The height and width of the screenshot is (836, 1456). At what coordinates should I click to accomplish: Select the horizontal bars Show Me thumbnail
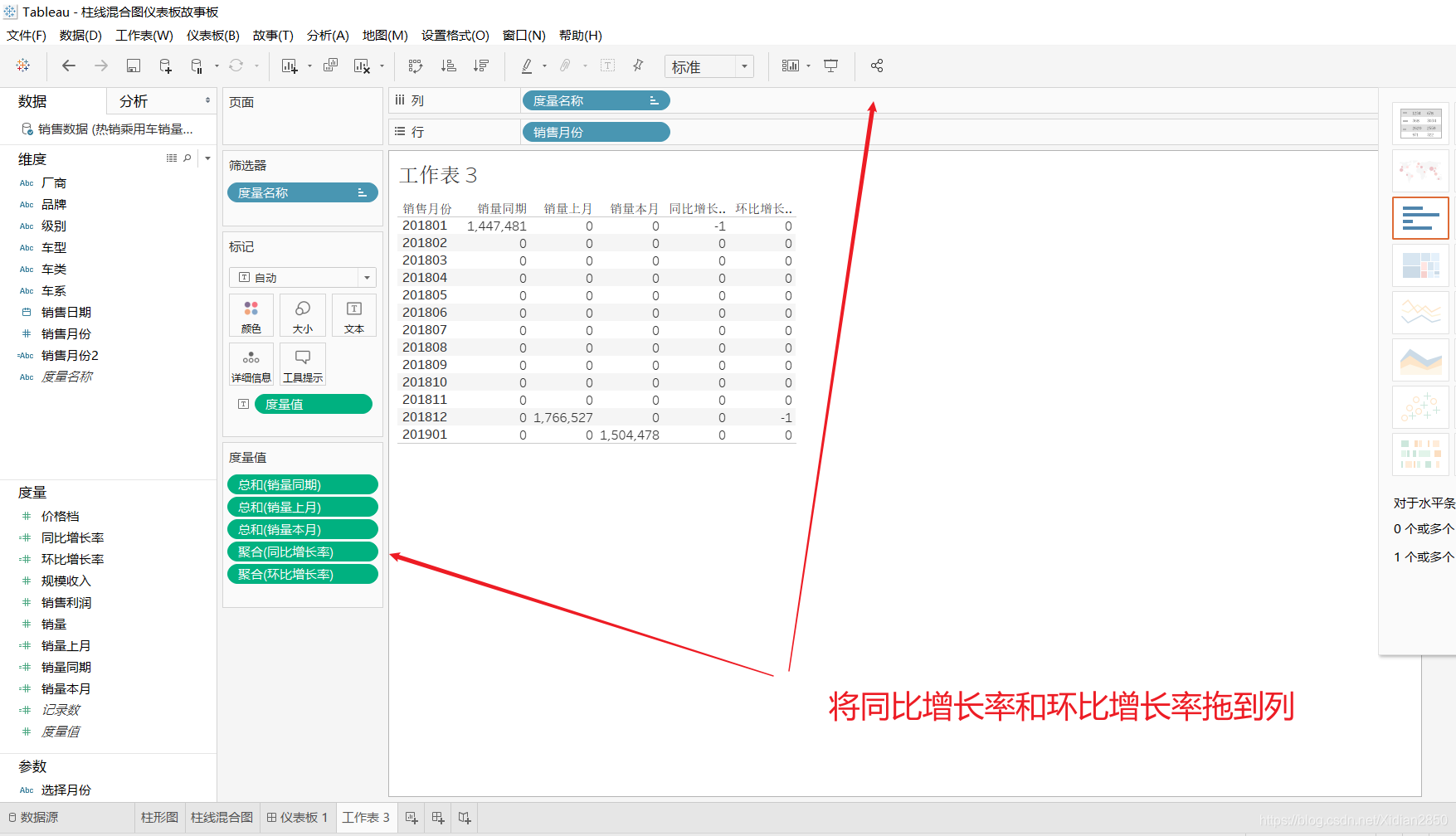[x=1420, y=218]
